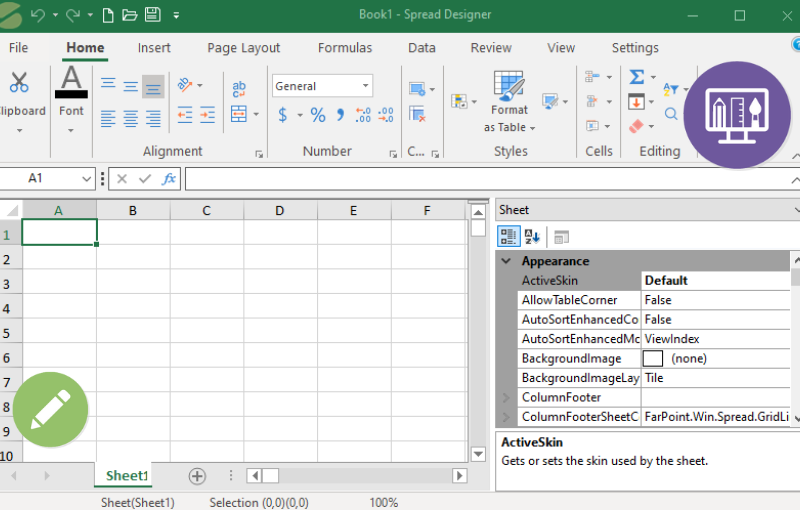800x510 pixels.
Task: Open the Formulas ribbon tab
Action: (345, 48)
